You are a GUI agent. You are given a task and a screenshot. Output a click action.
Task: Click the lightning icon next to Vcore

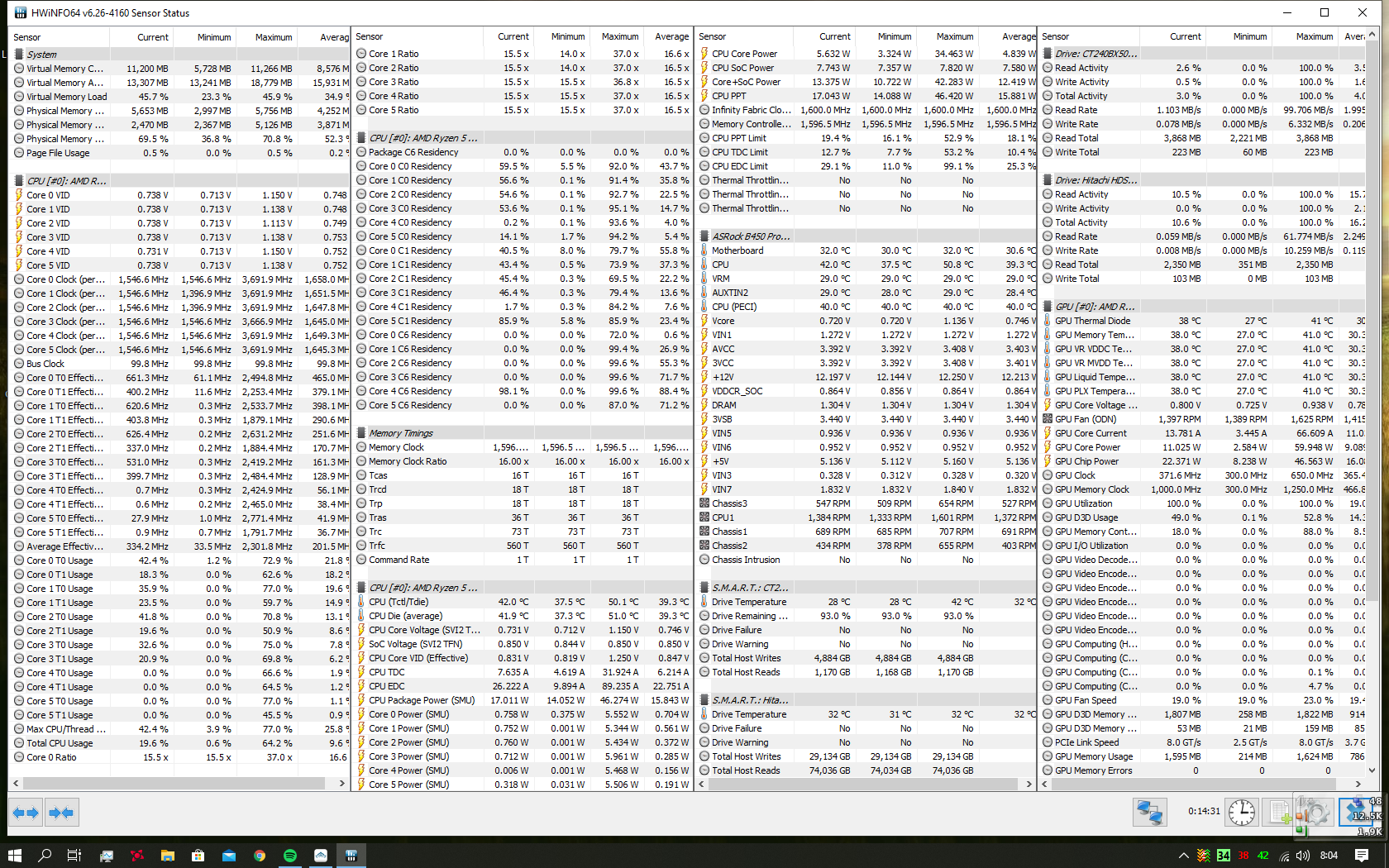[704, 321]
